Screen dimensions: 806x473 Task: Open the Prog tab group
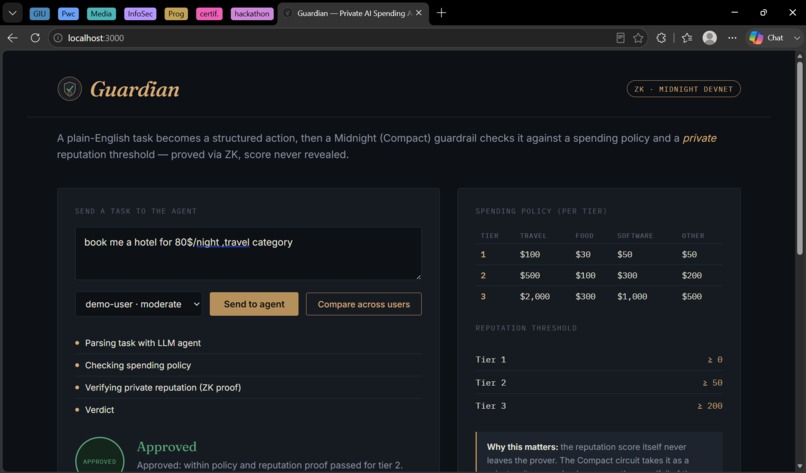[176, 14]
